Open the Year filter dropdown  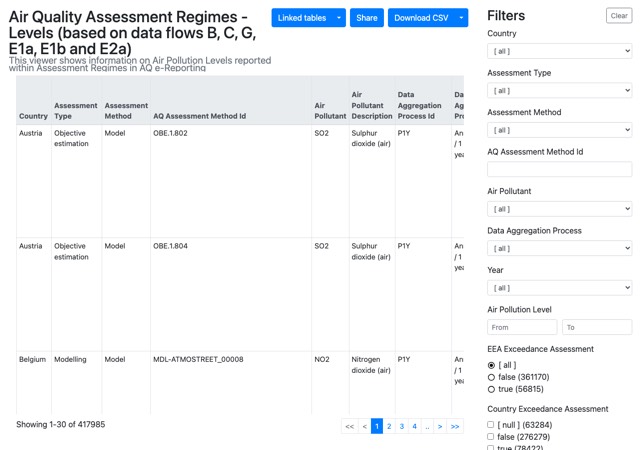(x=560, y=288)
